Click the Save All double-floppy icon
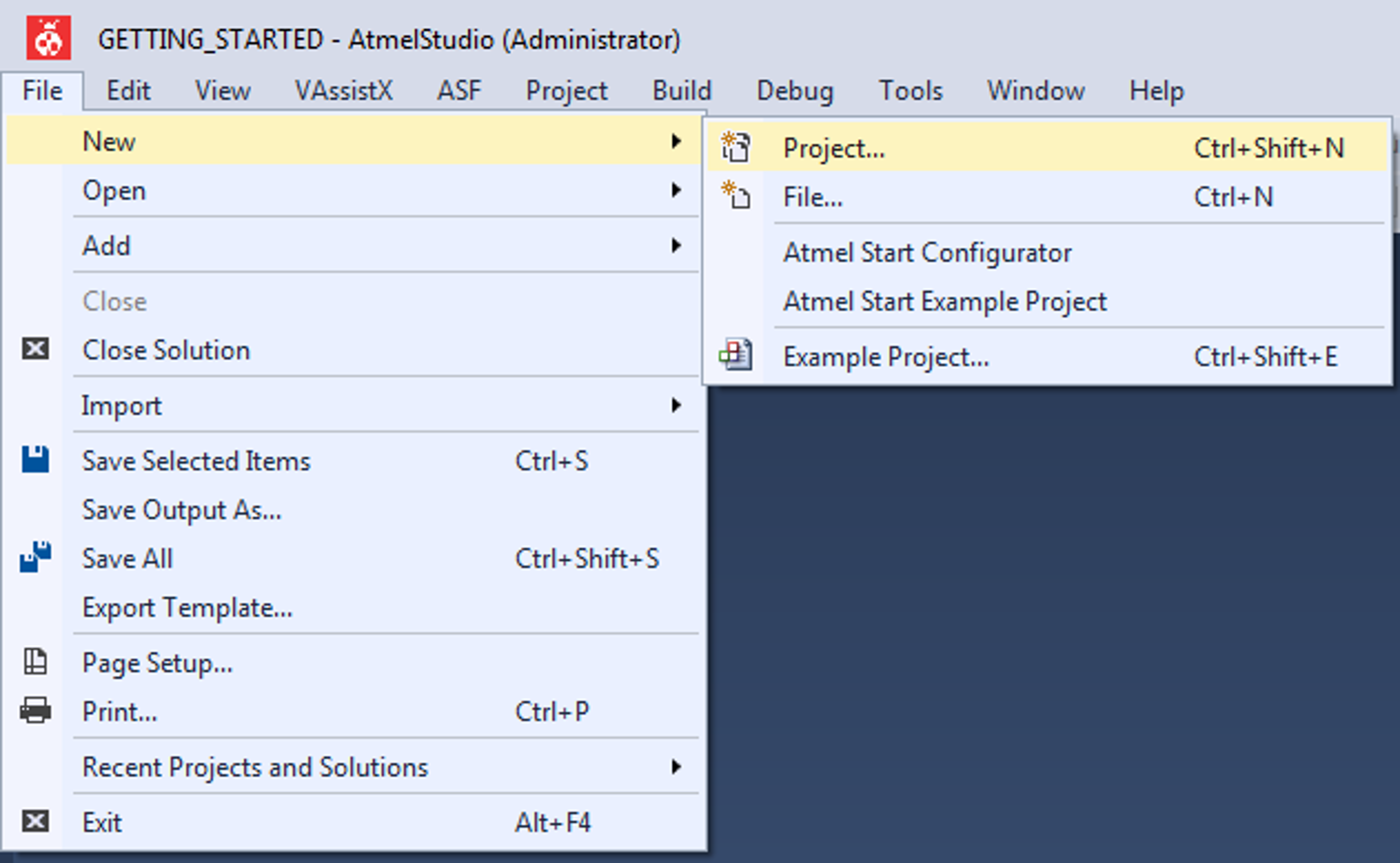Viewport: 1400px width, 863px height. click(36, 557)
